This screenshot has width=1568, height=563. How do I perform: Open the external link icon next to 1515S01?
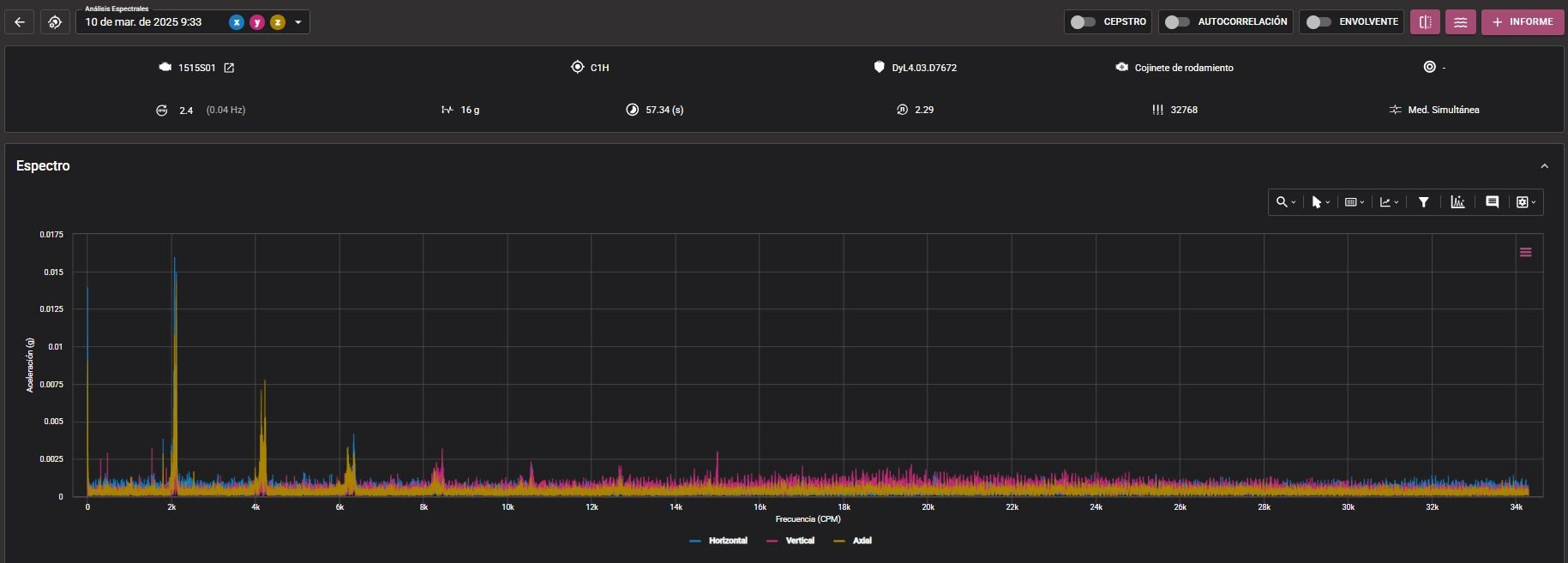click(229, 68)
